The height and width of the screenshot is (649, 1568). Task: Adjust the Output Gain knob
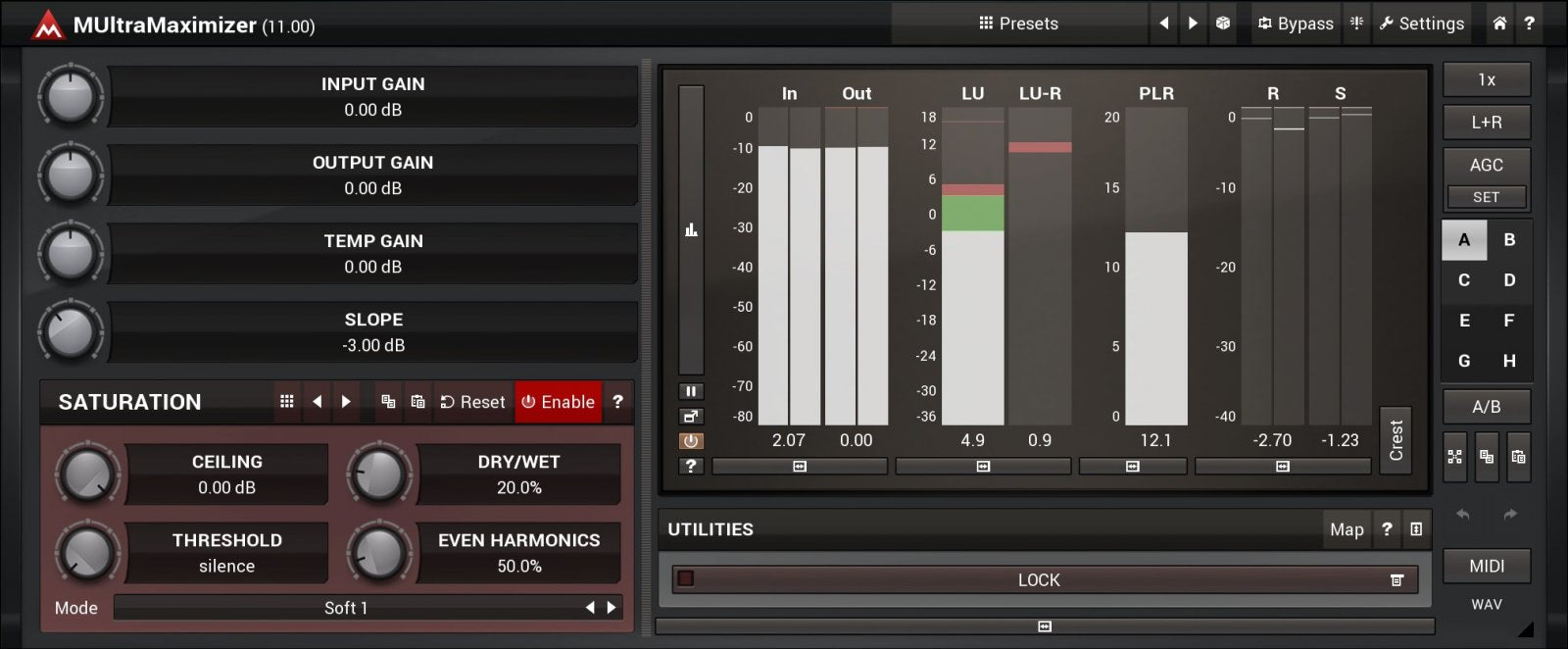[x=71, y=175]
